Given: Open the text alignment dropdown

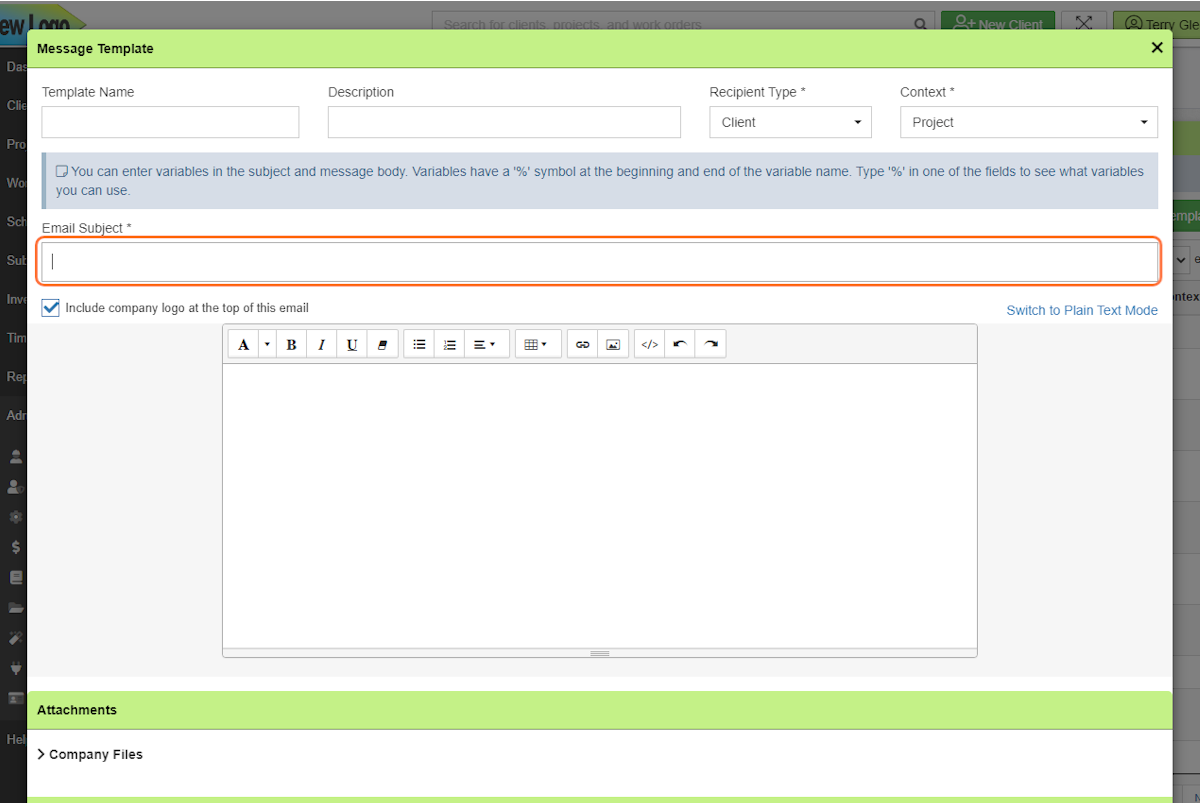Looking at the screenshot, I should [489, 343].
